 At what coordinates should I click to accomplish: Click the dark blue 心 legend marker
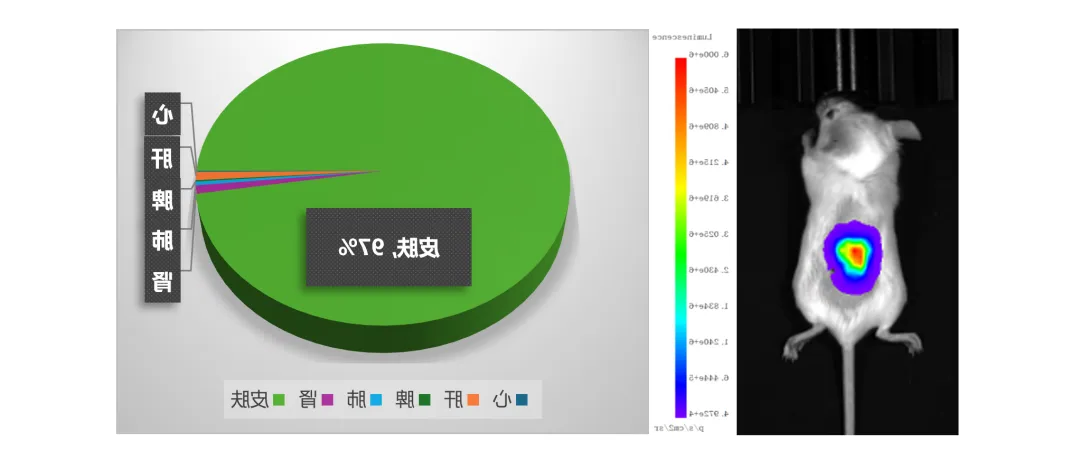click(x=520, y=400)
